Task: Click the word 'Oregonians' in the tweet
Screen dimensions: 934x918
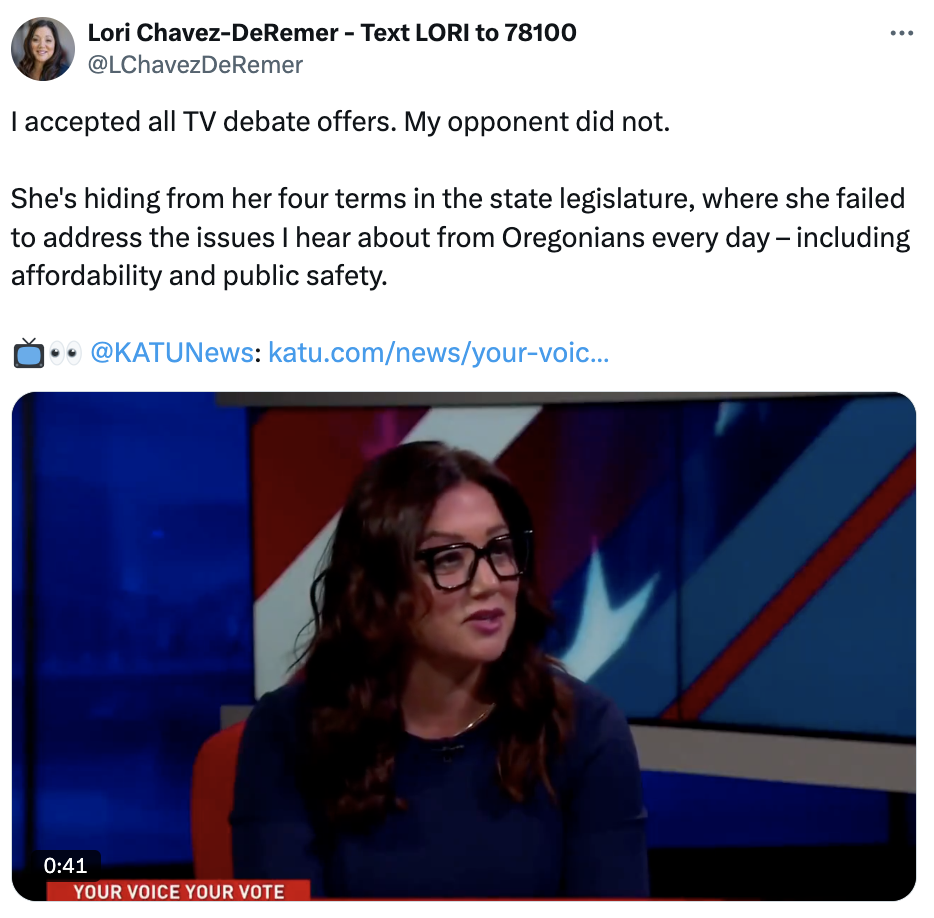Action: click(x=572, y=238)
